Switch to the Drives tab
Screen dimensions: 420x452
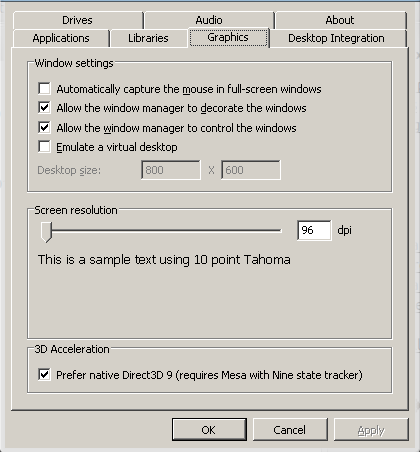pos(78,20)
